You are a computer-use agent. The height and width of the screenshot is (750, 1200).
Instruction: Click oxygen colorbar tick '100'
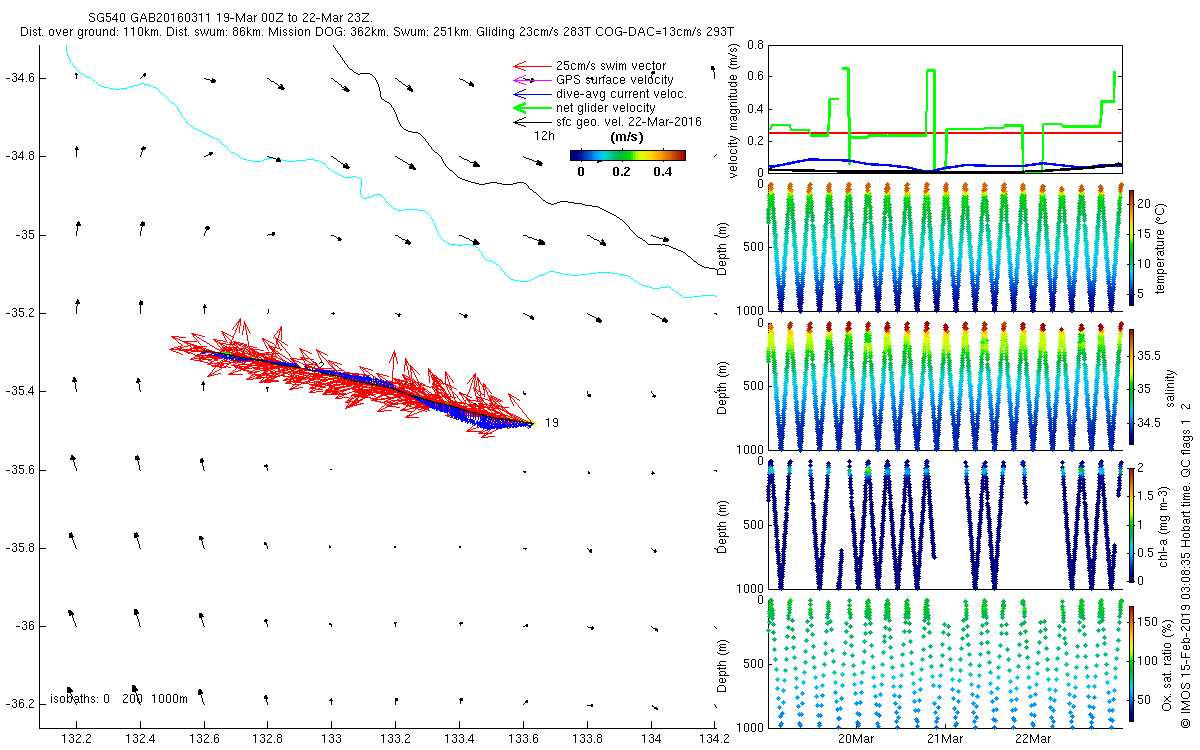pyautogui.click(x=1148, y=661)
